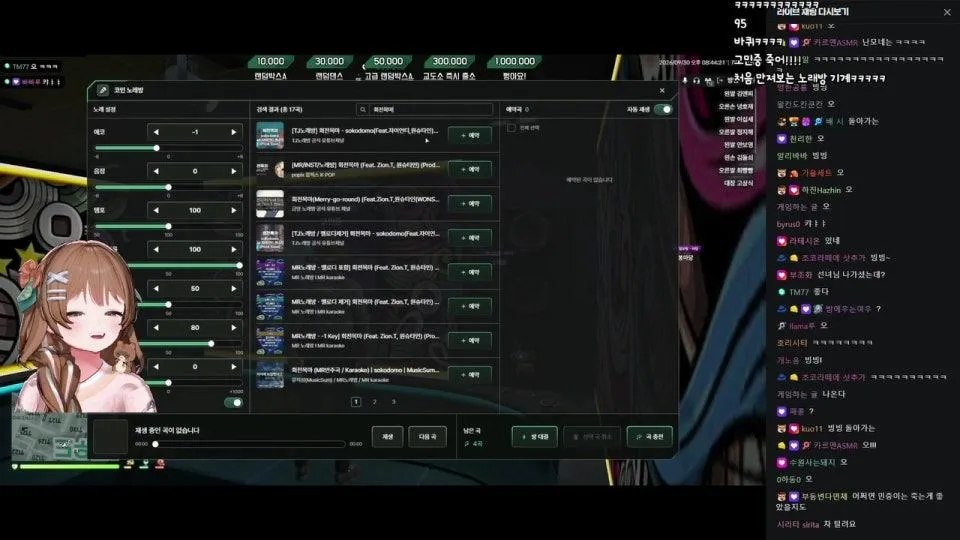Reserve the MR노래방 멜로디 제거 result
The image size is (960, 540).
470,306
